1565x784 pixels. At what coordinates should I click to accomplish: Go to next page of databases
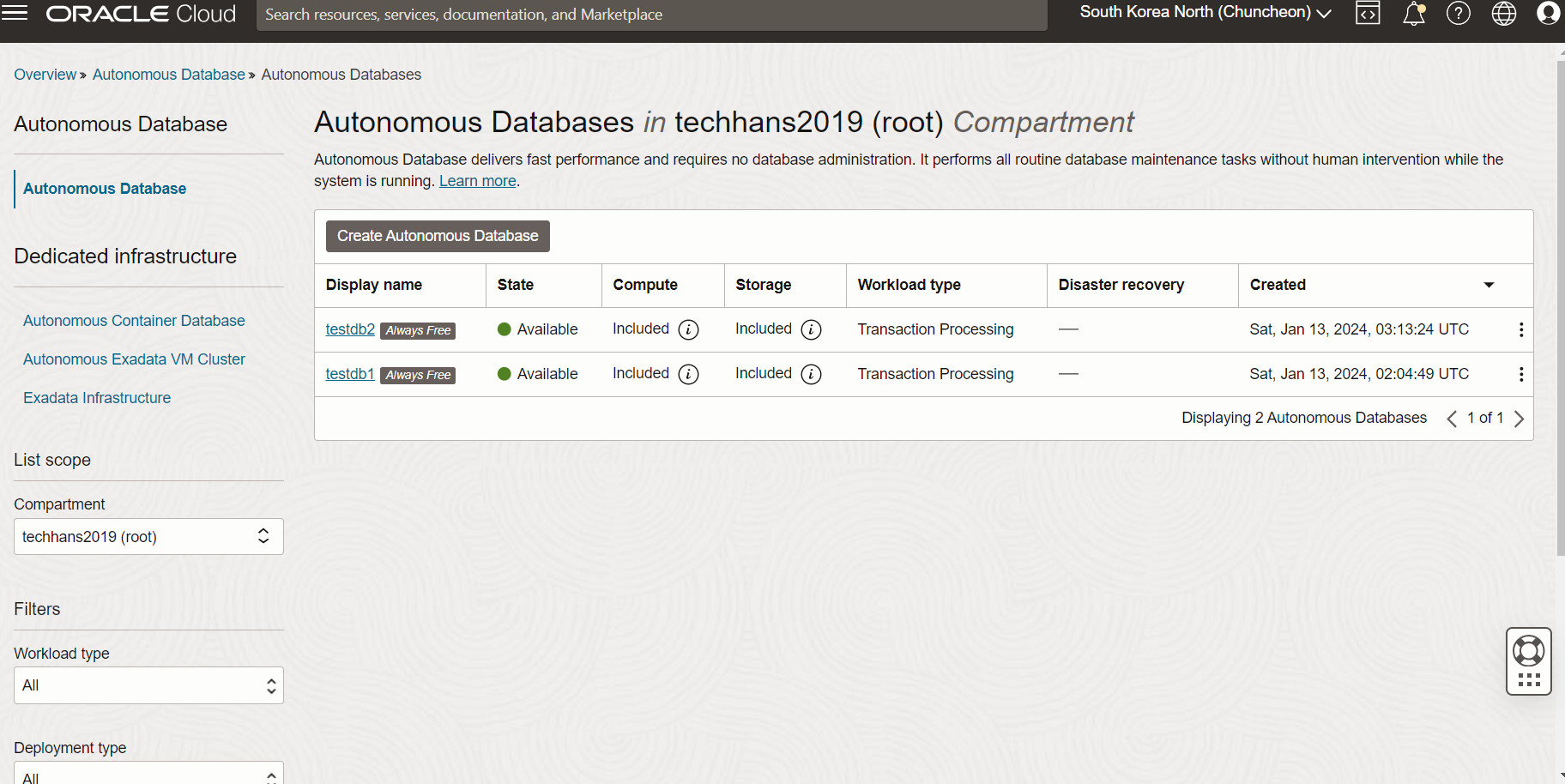click(1519, 419)
